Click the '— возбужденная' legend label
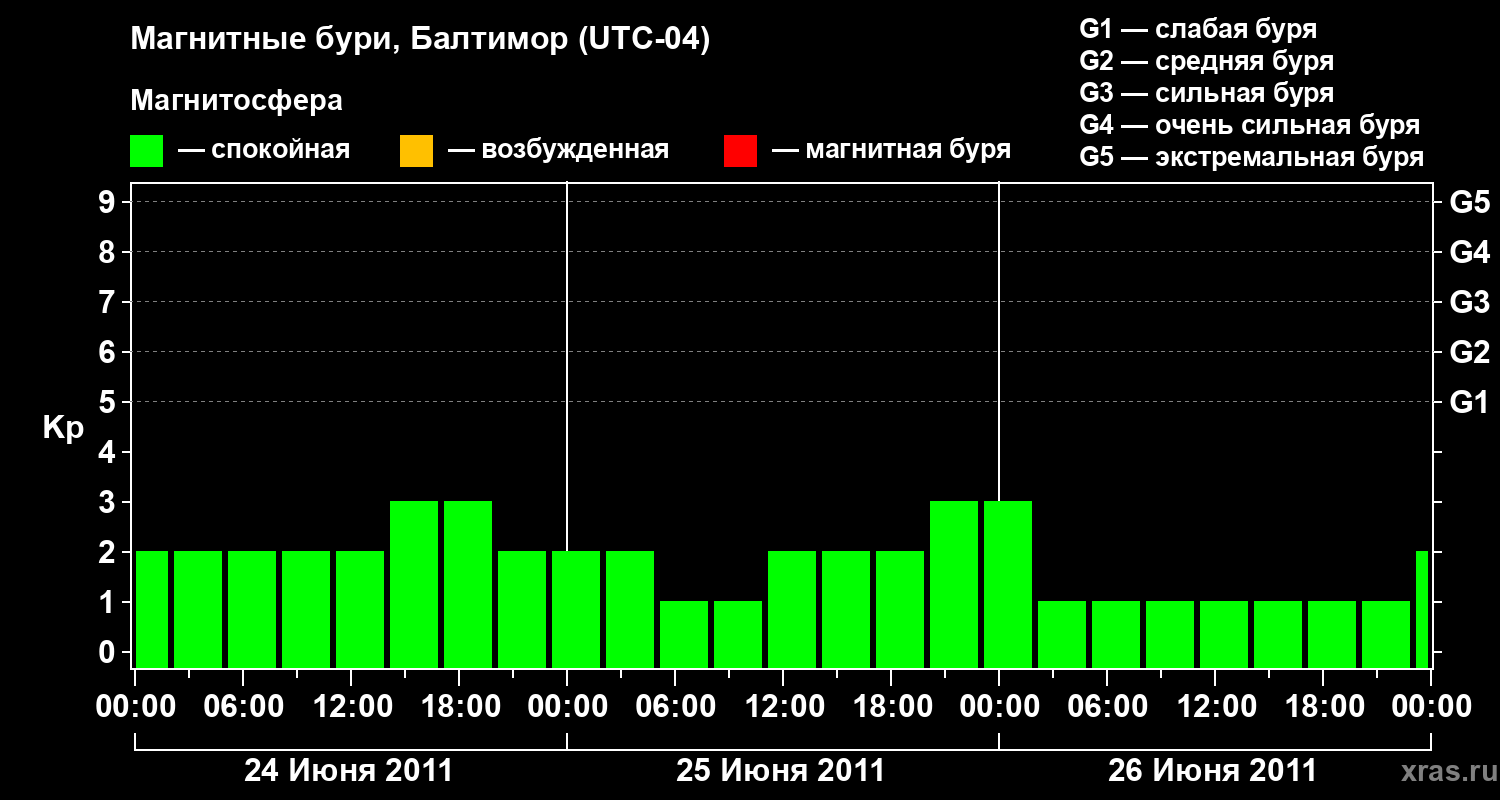 558,151
